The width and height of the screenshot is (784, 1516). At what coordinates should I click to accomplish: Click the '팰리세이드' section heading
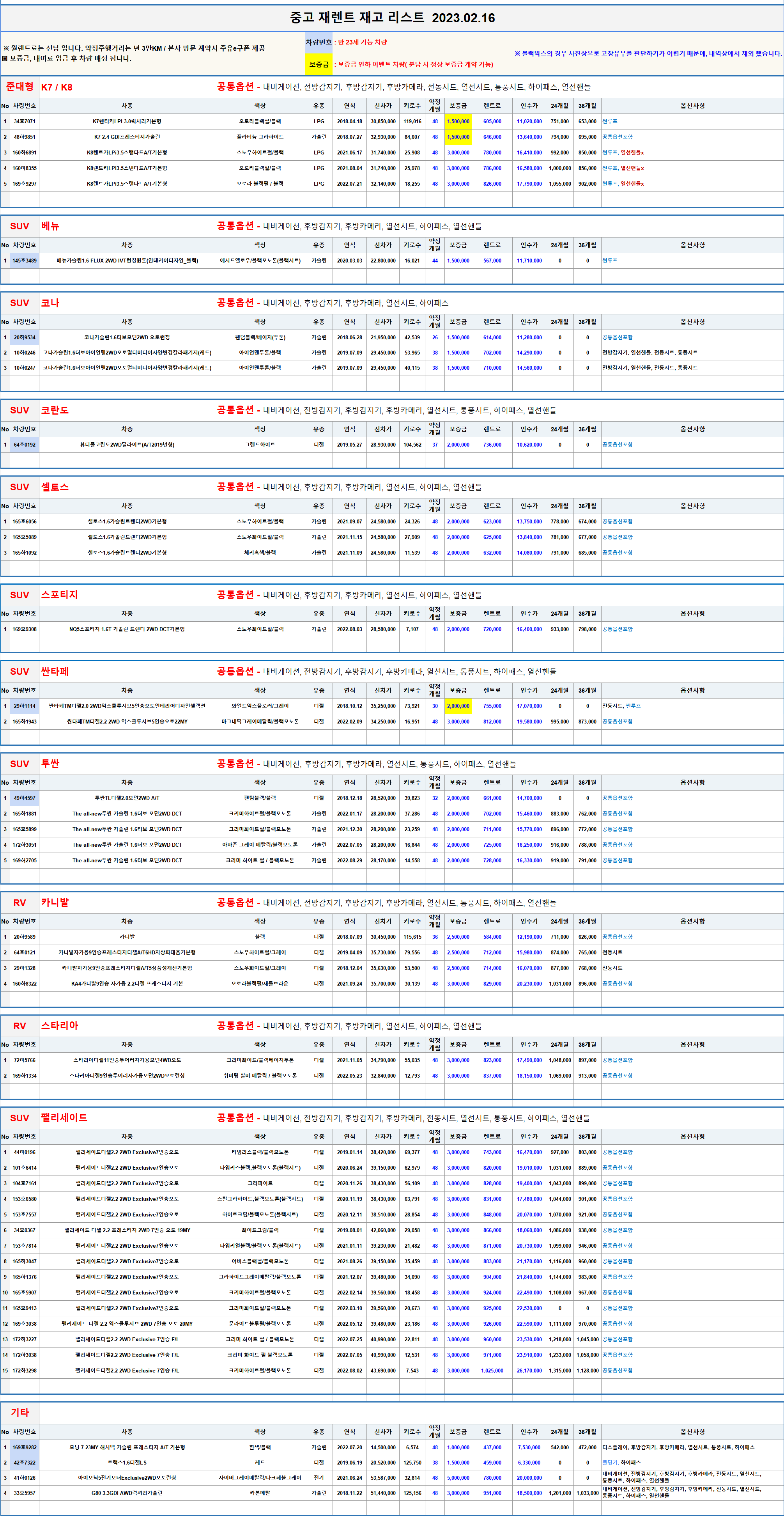click(x=64, y=1118)
